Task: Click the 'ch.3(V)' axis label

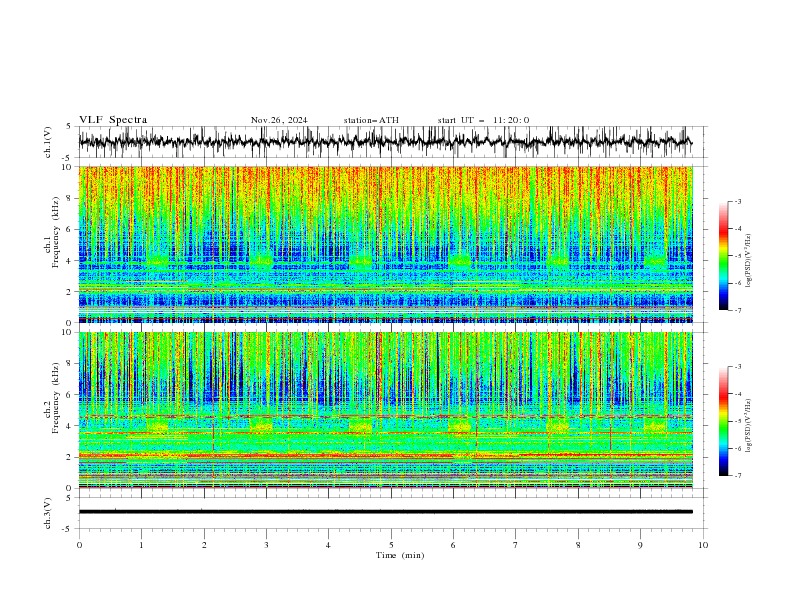Action: [x=48, y=513]
